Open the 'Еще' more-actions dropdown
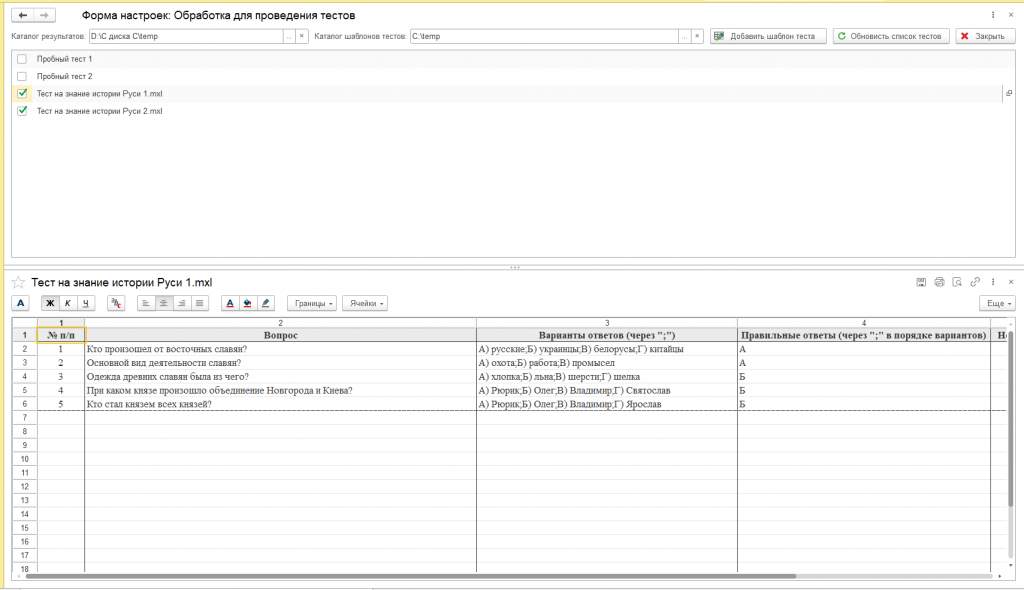1024x590 pixels. 997,303
